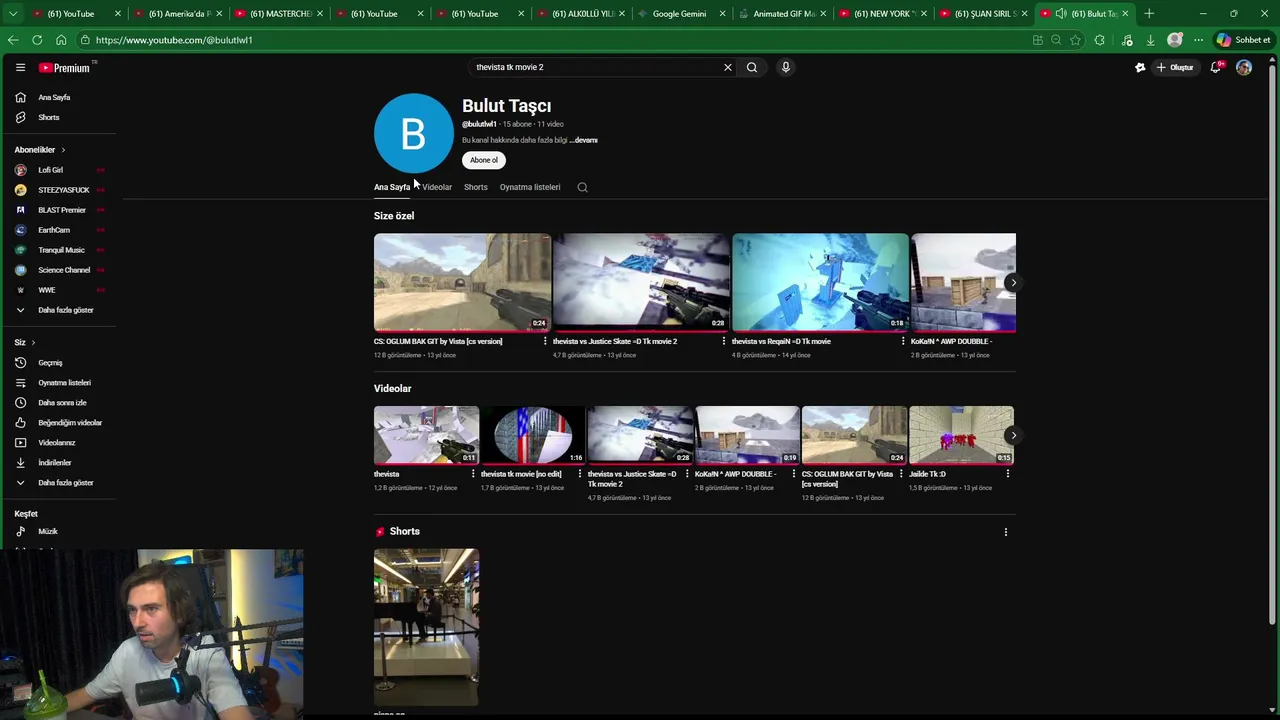Switch to the Videolar channel tab

point(437,187)
